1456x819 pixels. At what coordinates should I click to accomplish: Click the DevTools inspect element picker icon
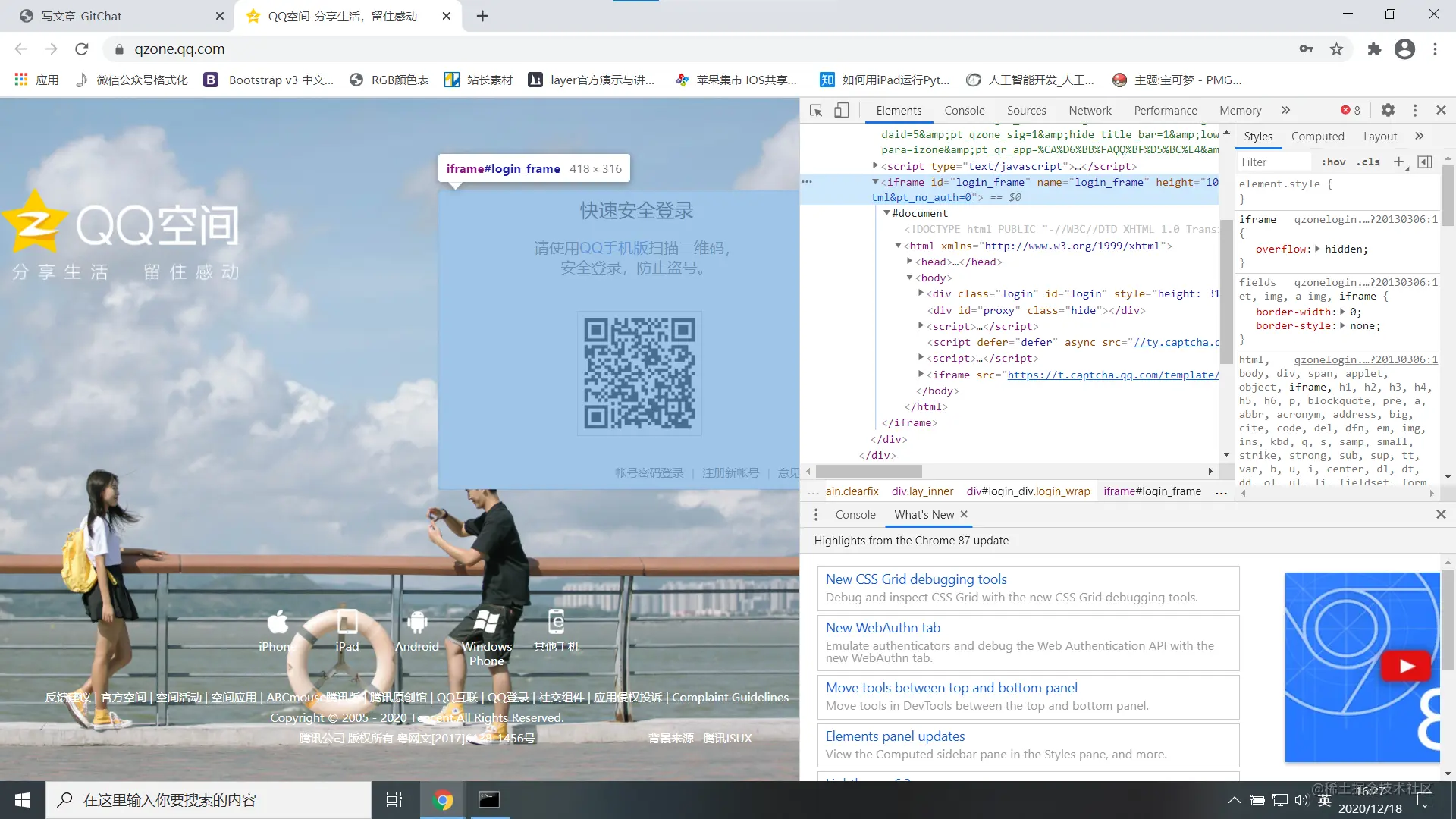816,110
